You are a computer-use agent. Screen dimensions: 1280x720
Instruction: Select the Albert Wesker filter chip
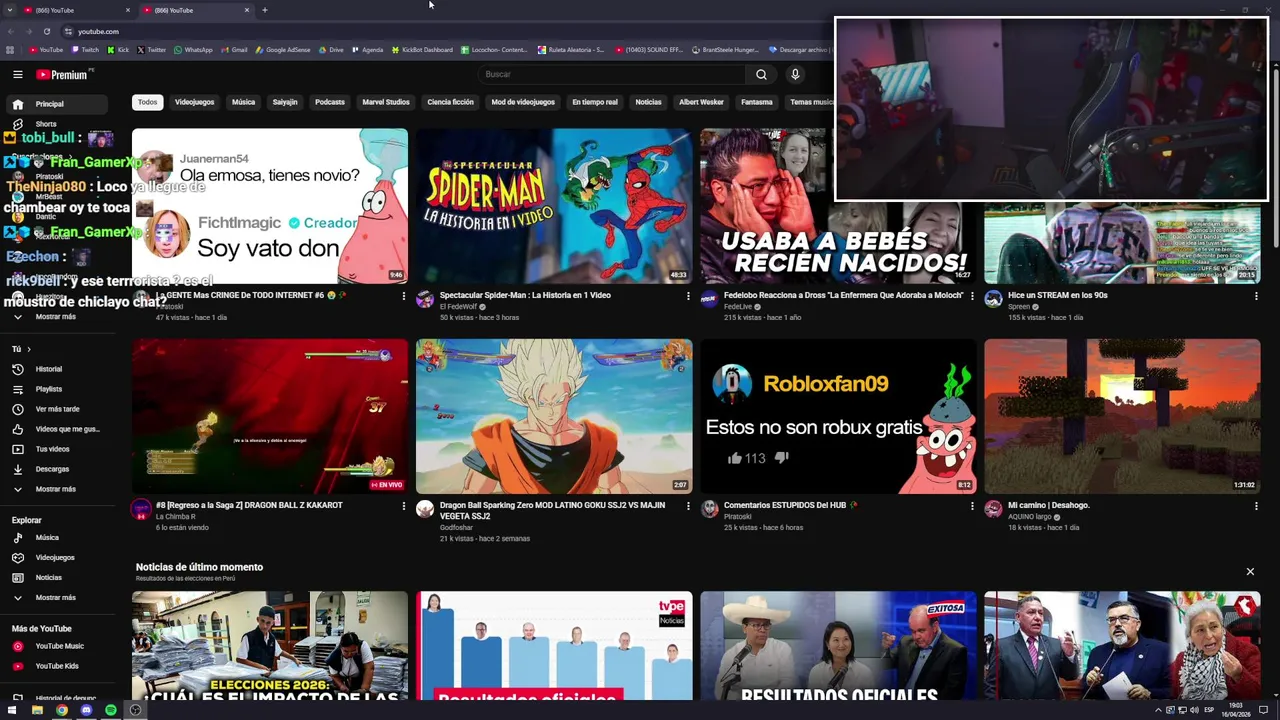point(701,102)
